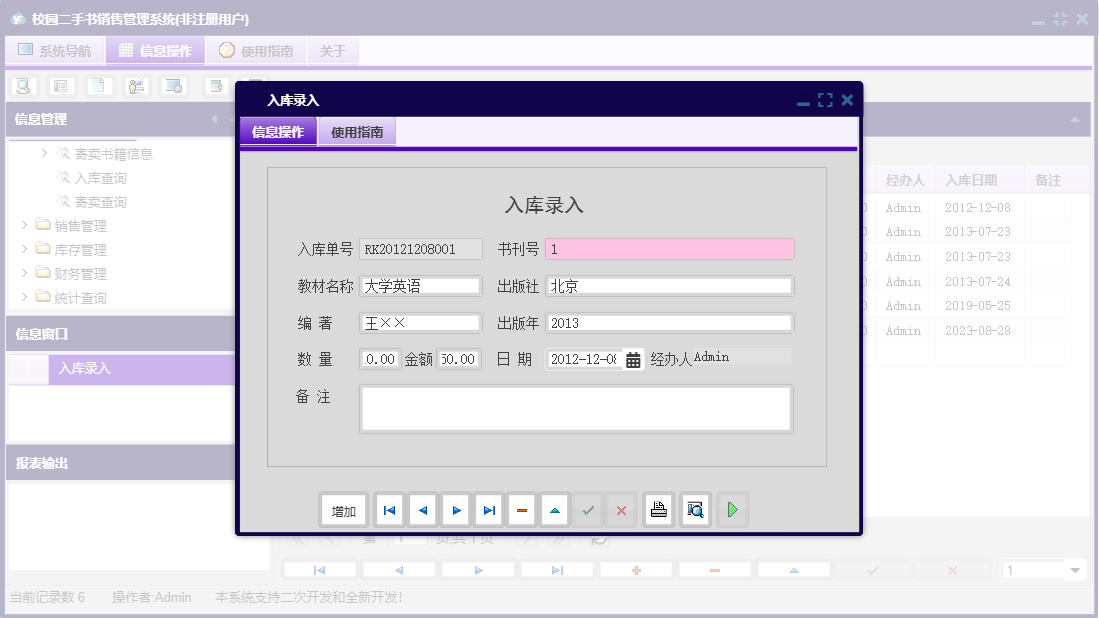The image size is (1099, 618).
Task: Switch to the 使用指南 tab in the dialog
Action: (x=357, y=131)
